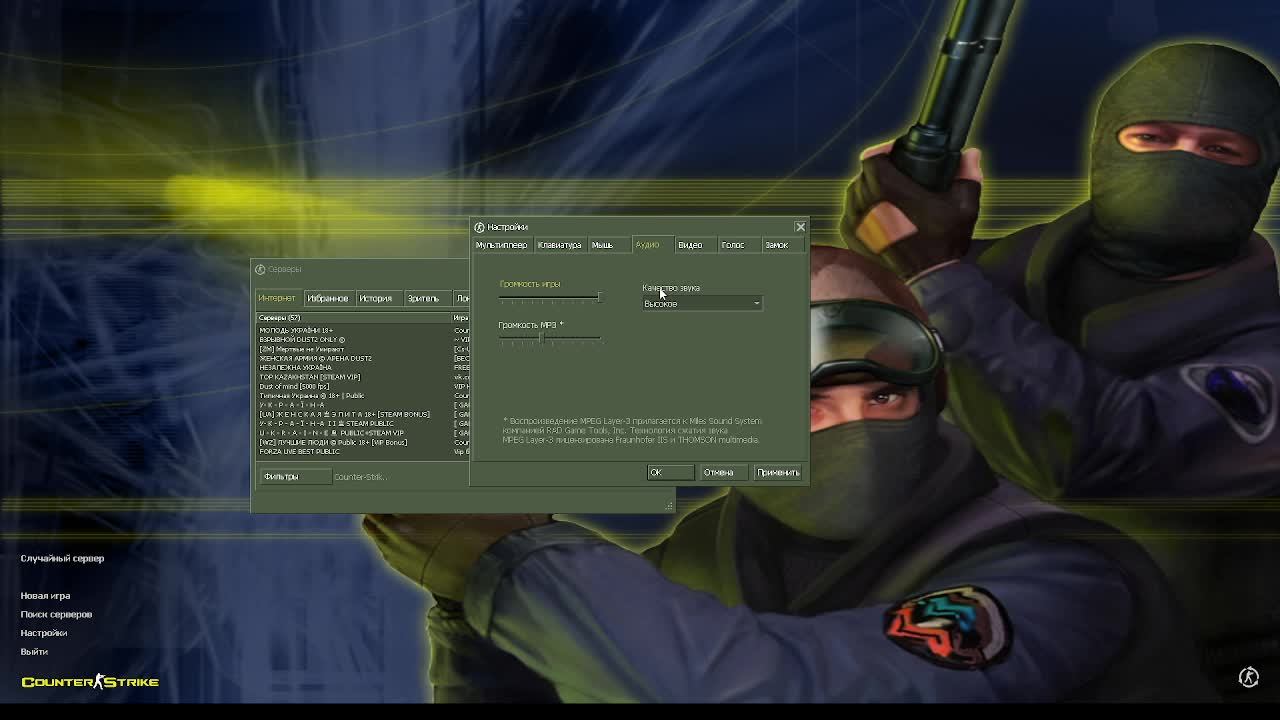Start Новая игра from main menu
This screenshot has width=1280, height=720.
[x=45, y=596]
